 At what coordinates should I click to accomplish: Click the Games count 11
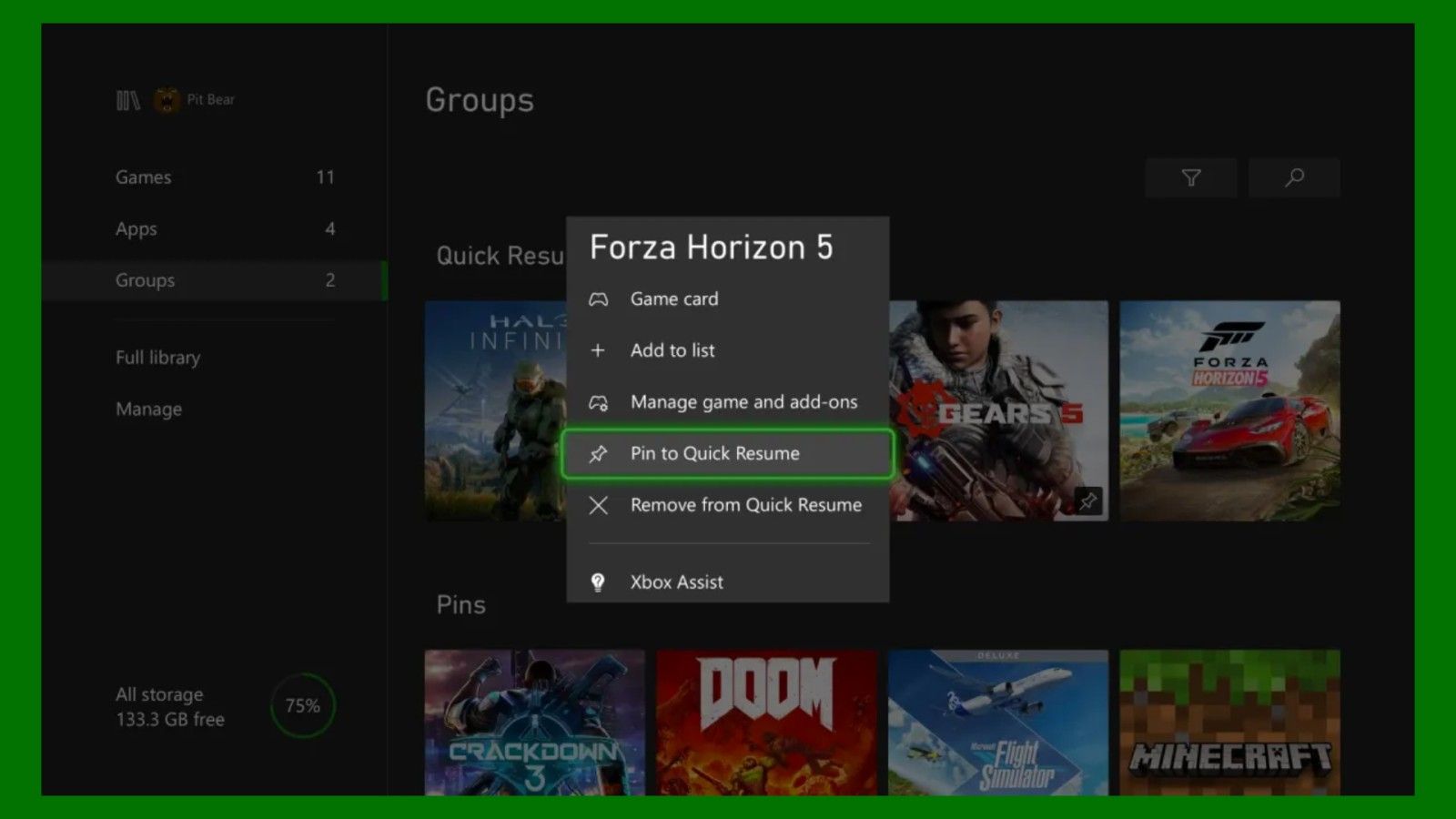(325, 177)
